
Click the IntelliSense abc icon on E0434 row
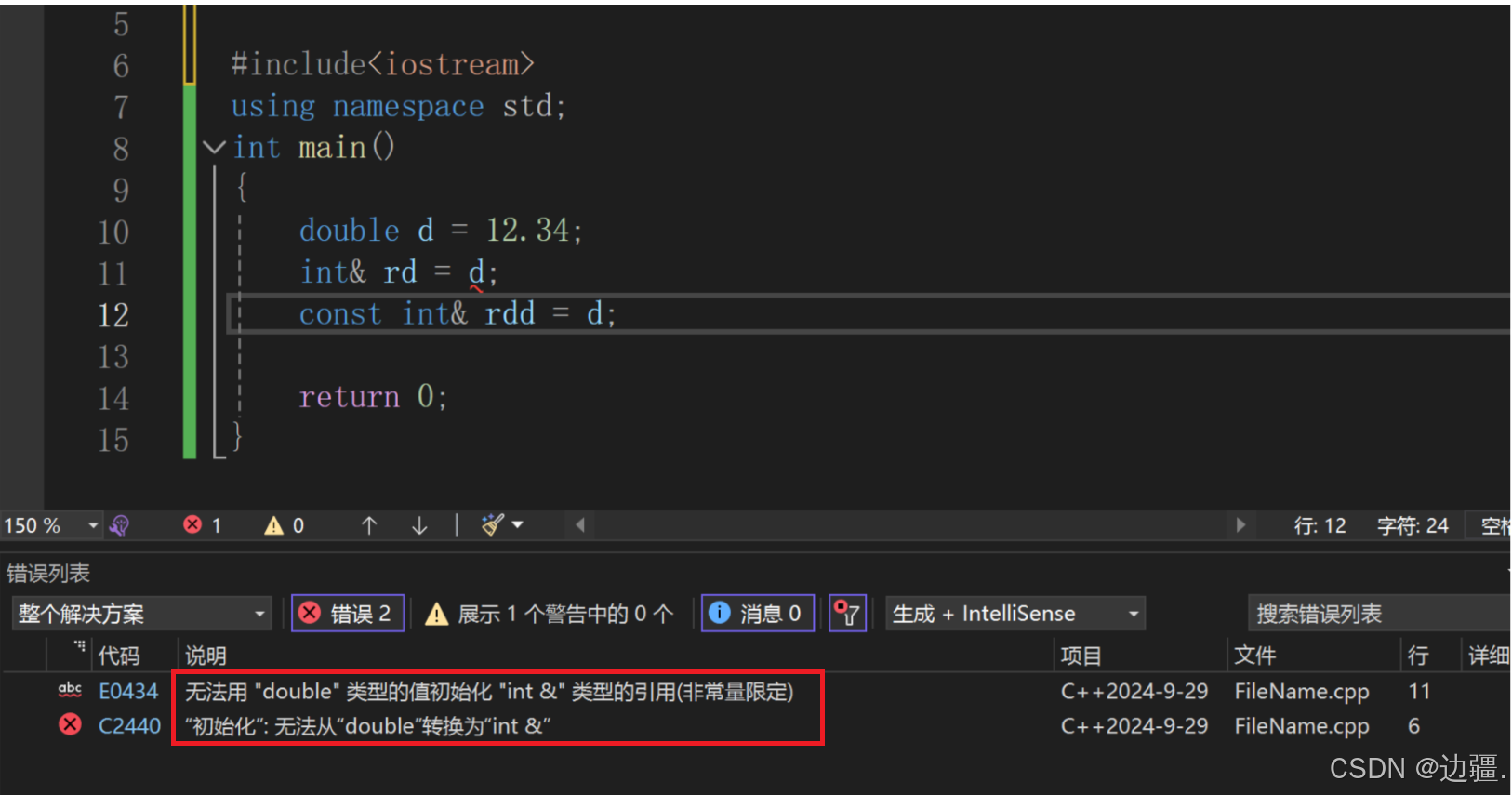click(70, 690)
